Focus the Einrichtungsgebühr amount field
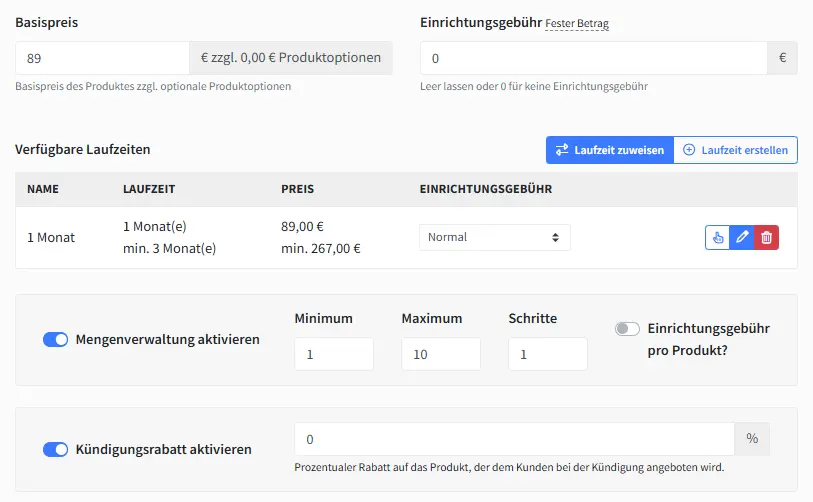The image size is (813, 502). click(x=594, y=58)
